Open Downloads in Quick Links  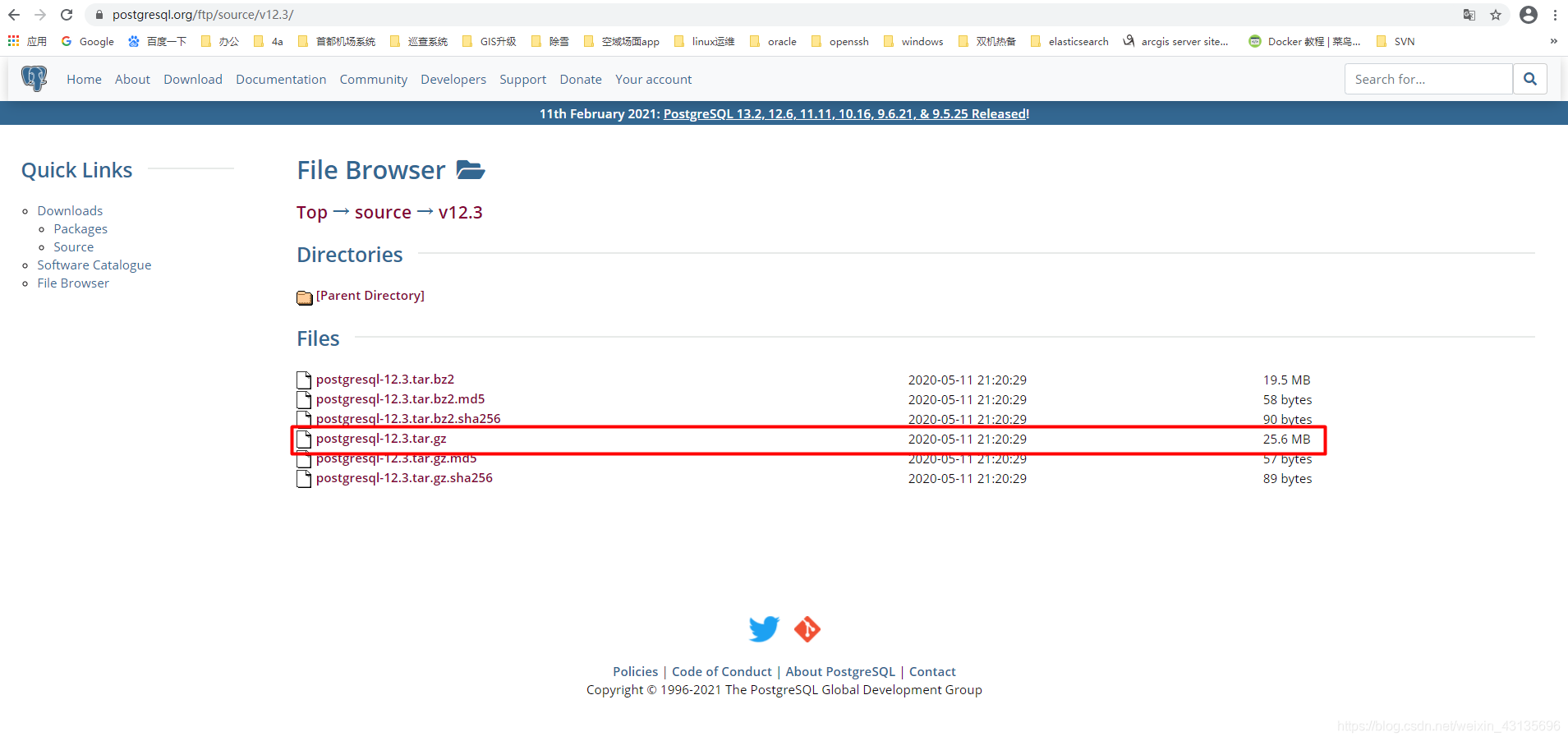click(x=70, y=211)
